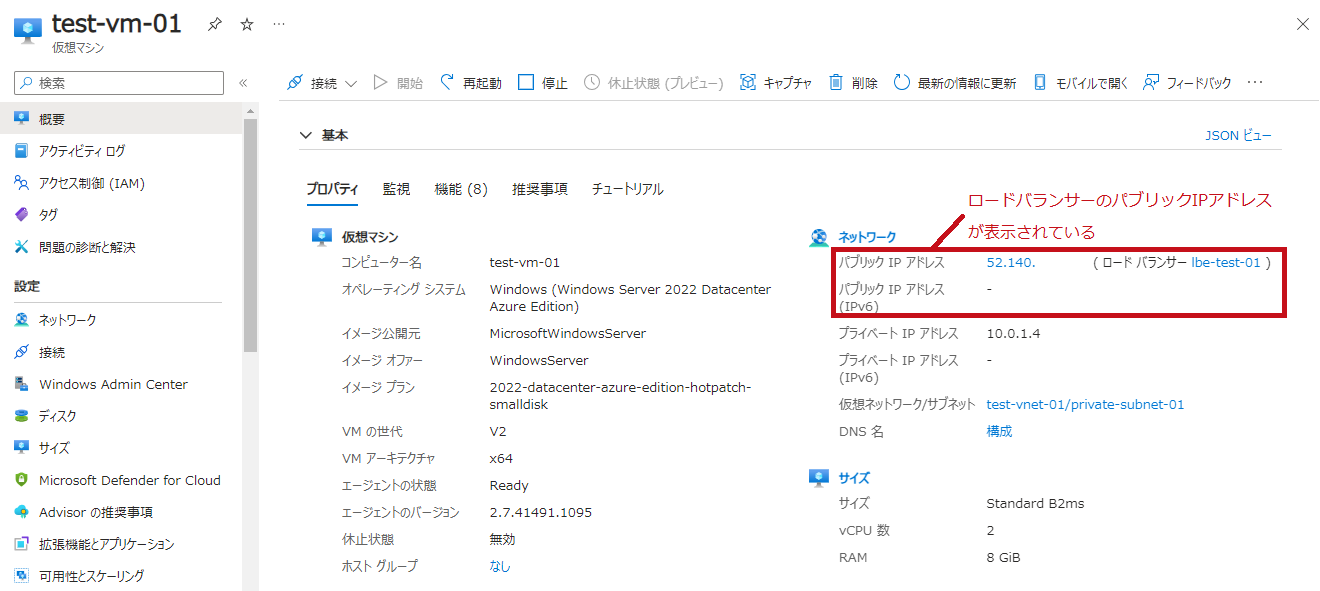Open JSON ビュー link
This screenshot has height=591, width=1320.
tap(1238, 135)
